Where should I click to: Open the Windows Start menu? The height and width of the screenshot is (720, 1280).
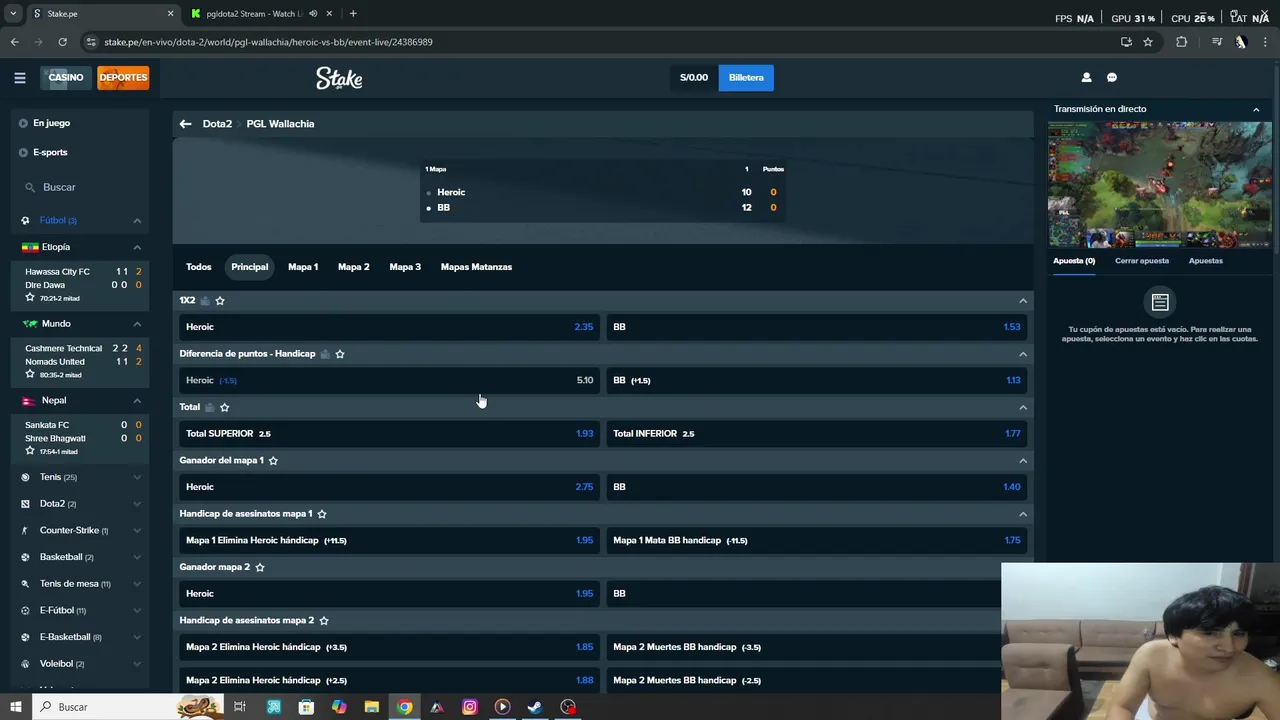pos(15,707)
